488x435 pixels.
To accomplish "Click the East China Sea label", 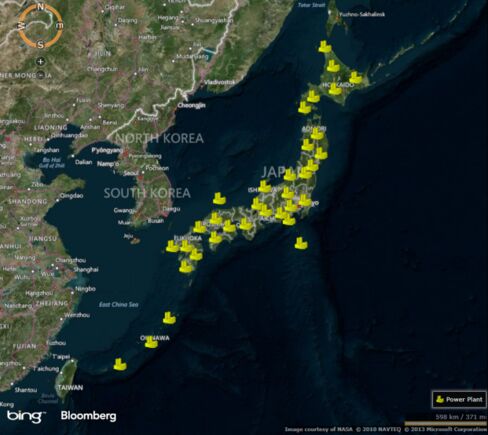I will [x=119, y=304].
